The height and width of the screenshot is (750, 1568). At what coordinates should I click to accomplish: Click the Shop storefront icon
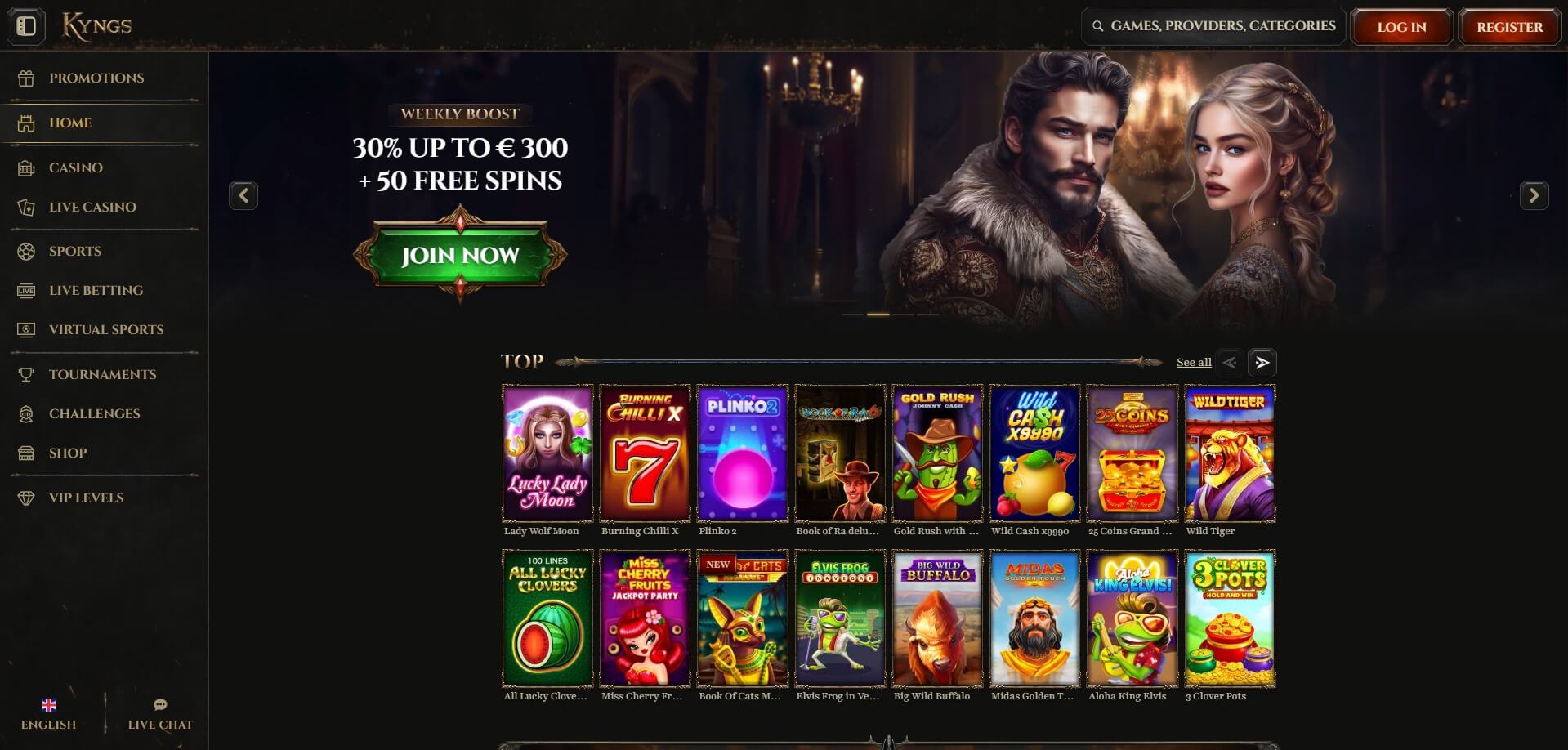click(x=26, y=453)
